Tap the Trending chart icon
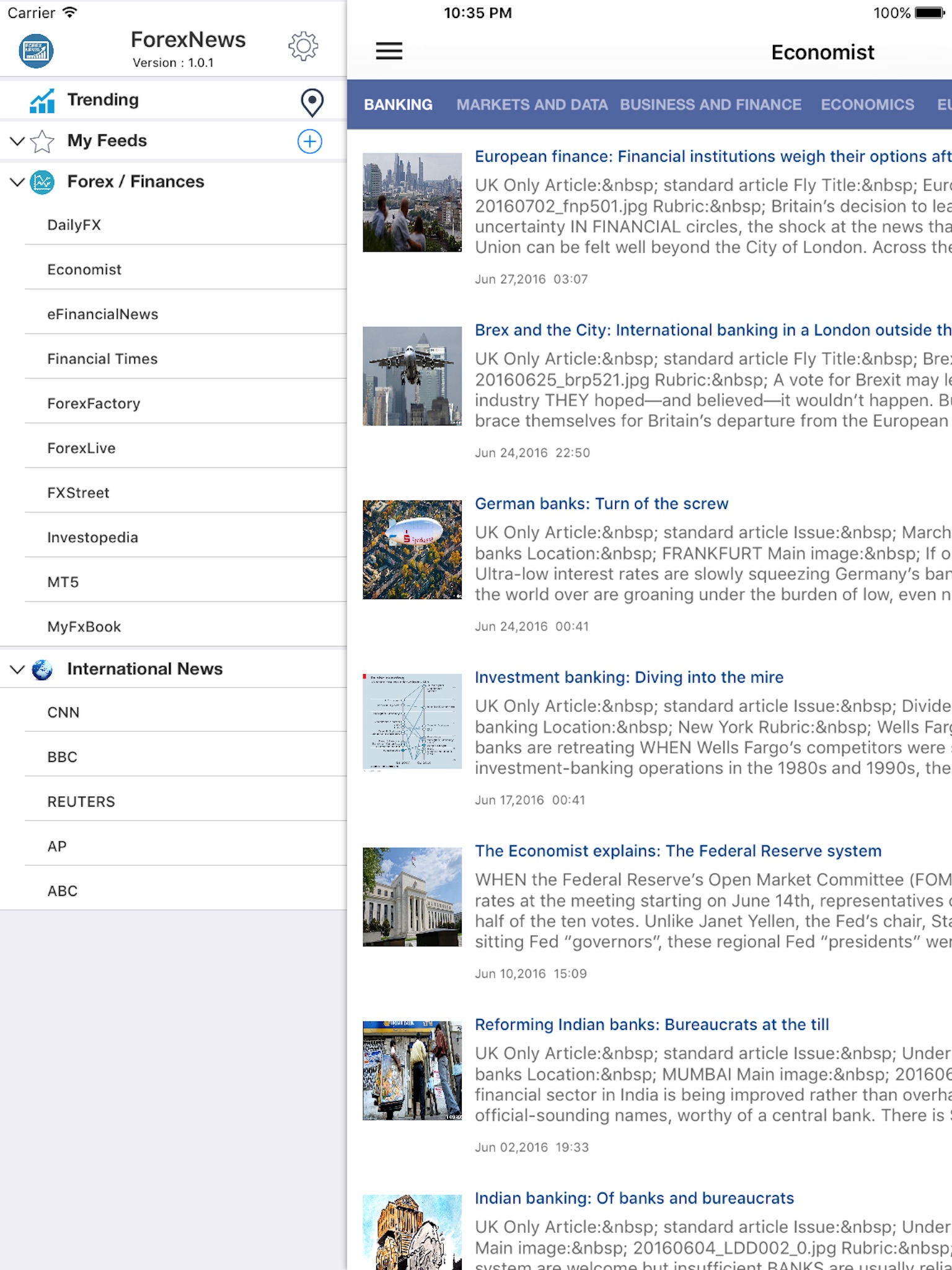Viewport: 952px width, 1270px height. [x=42, y=100]
